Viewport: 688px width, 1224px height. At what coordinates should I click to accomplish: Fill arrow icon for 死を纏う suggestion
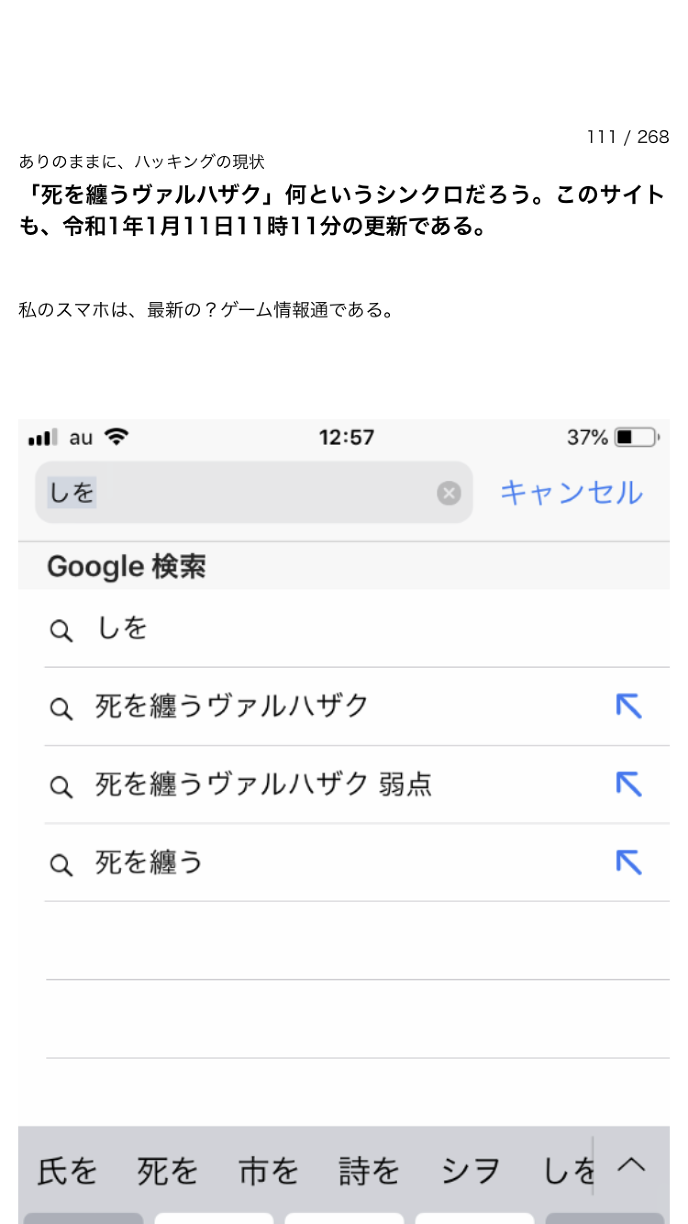628,862
